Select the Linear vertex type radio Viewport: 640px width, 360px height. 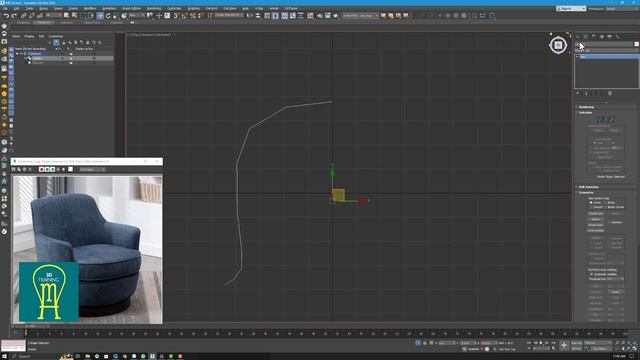tap(591, 202)
